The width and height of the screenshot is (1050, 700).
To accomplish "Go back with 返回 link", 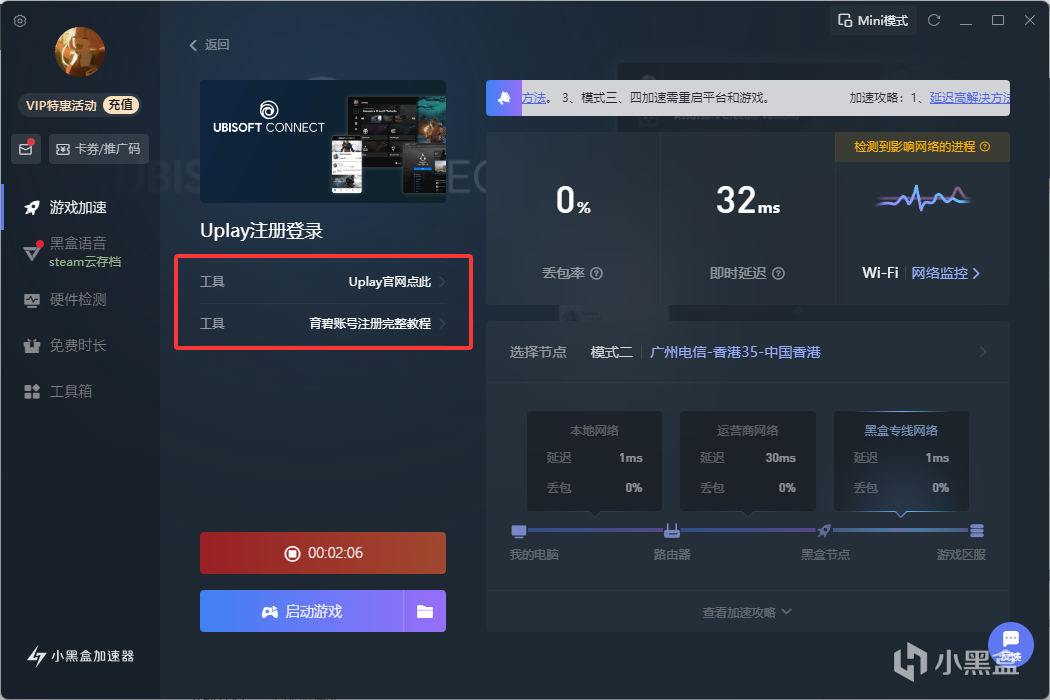I will pyautogui.click(x=209, y=45).
